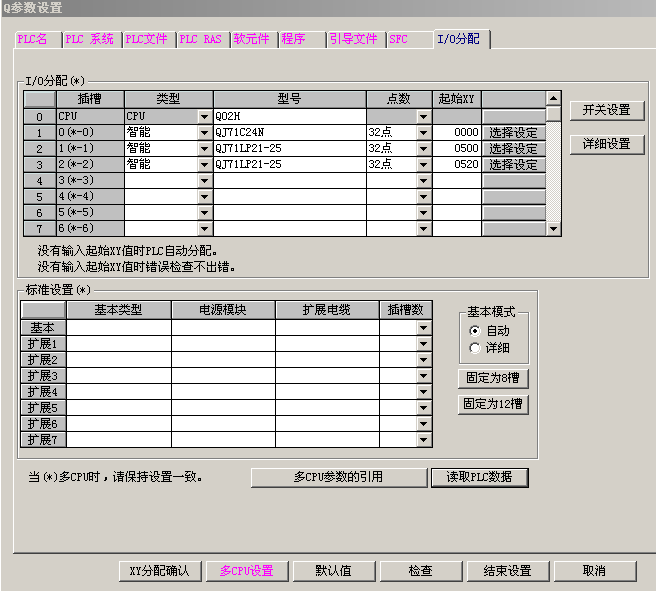This screenshot has width=656, height=591.
Task: Open the 类型 dropdown for the CPU row
Action: tap(205, 116)
